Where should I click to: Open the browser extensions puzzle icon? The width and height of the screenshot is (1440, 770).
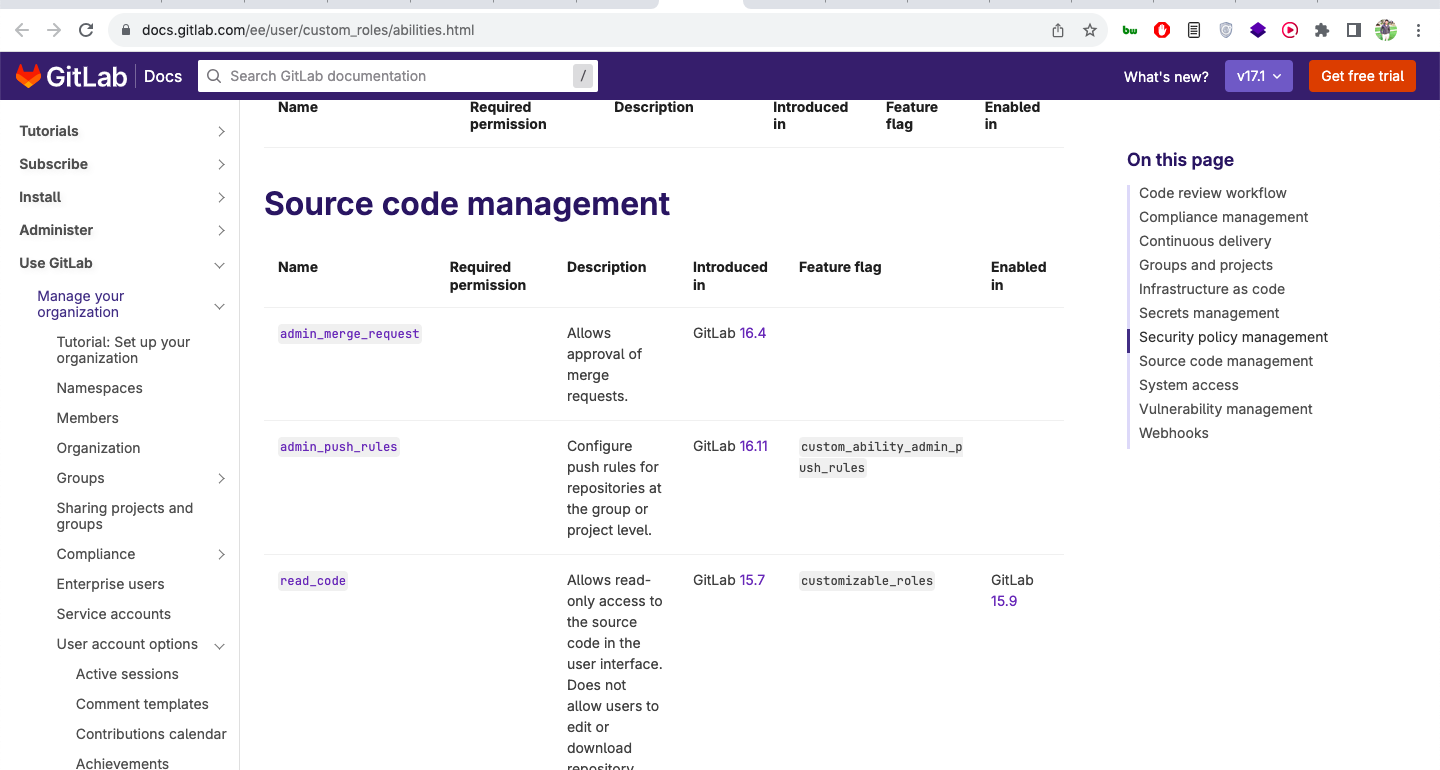click(x=1322, y=30)
